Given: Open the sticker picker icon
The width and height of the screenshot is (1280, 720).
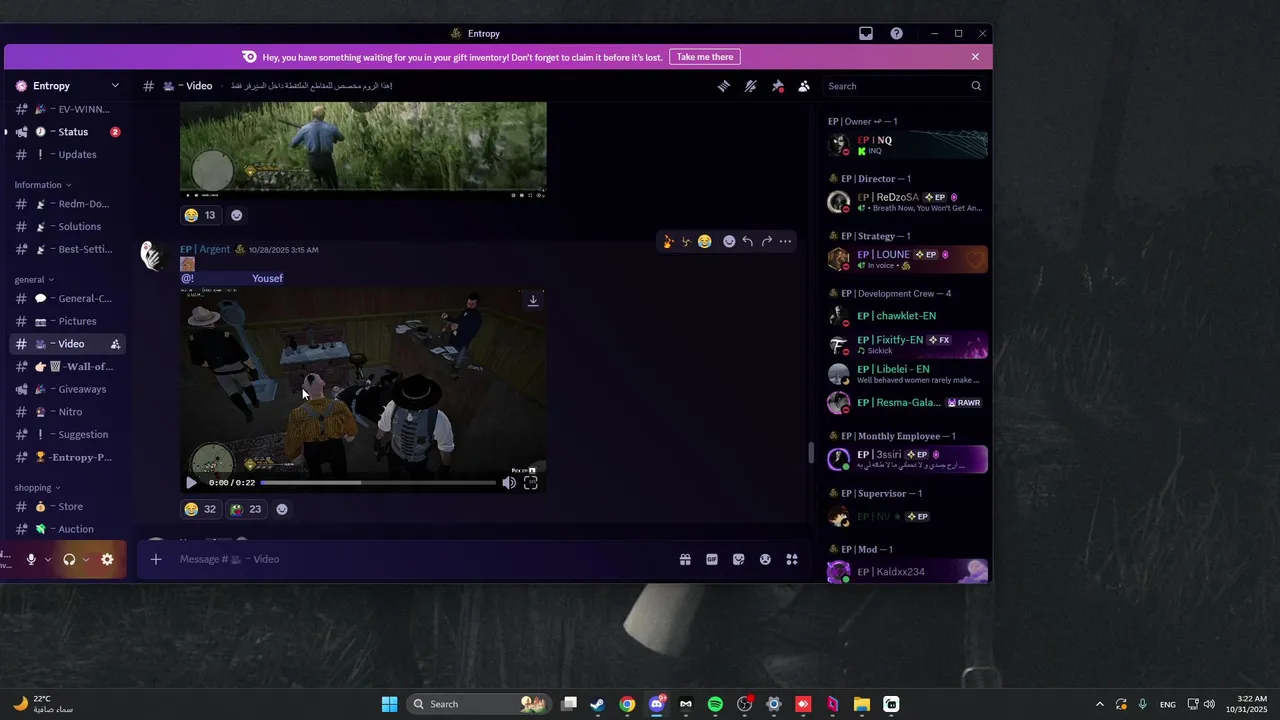Looking at the screenshot, I should pos(738,560).
